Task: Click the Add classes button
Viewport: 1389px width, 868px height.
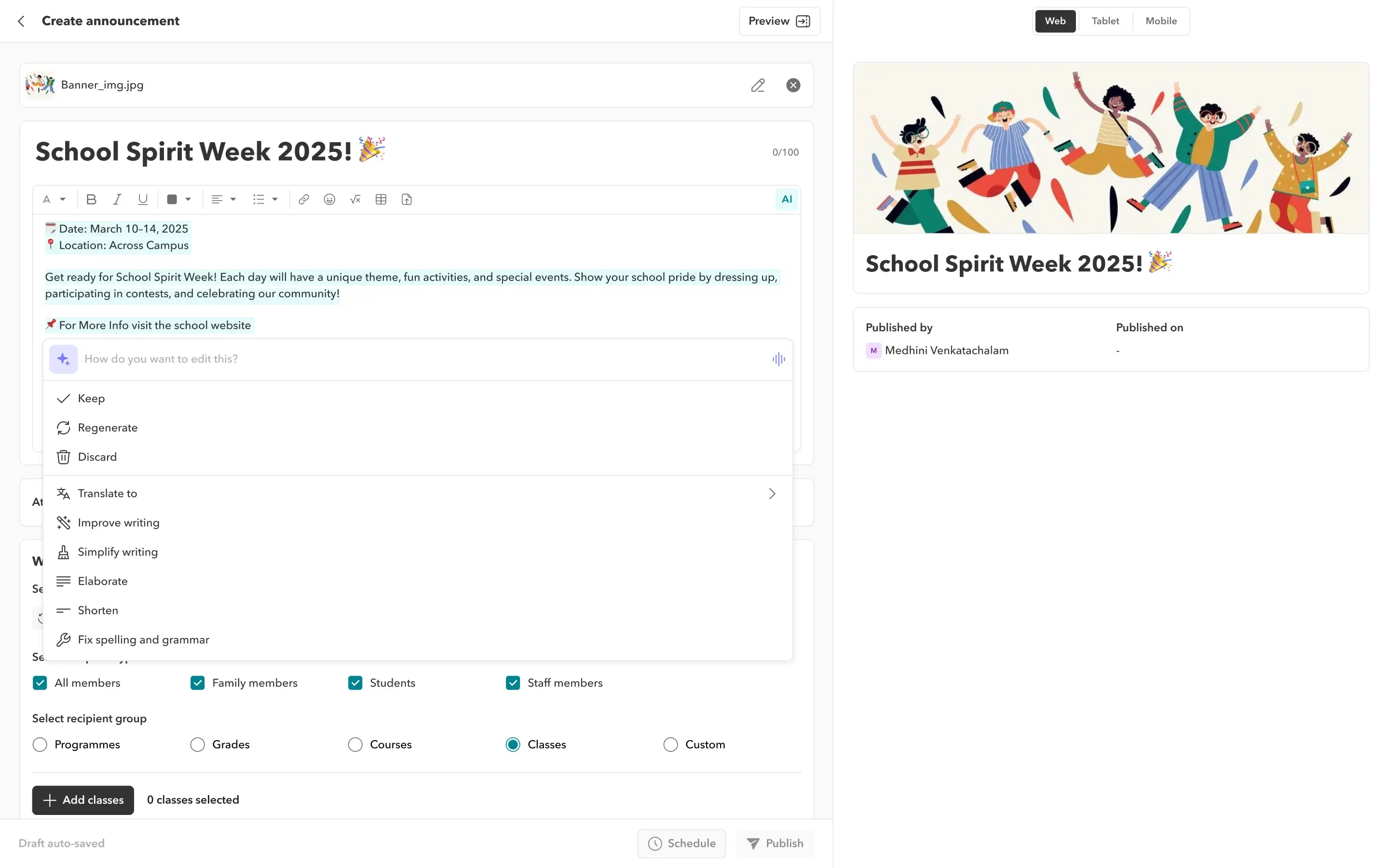Action: tap(83, 800)
